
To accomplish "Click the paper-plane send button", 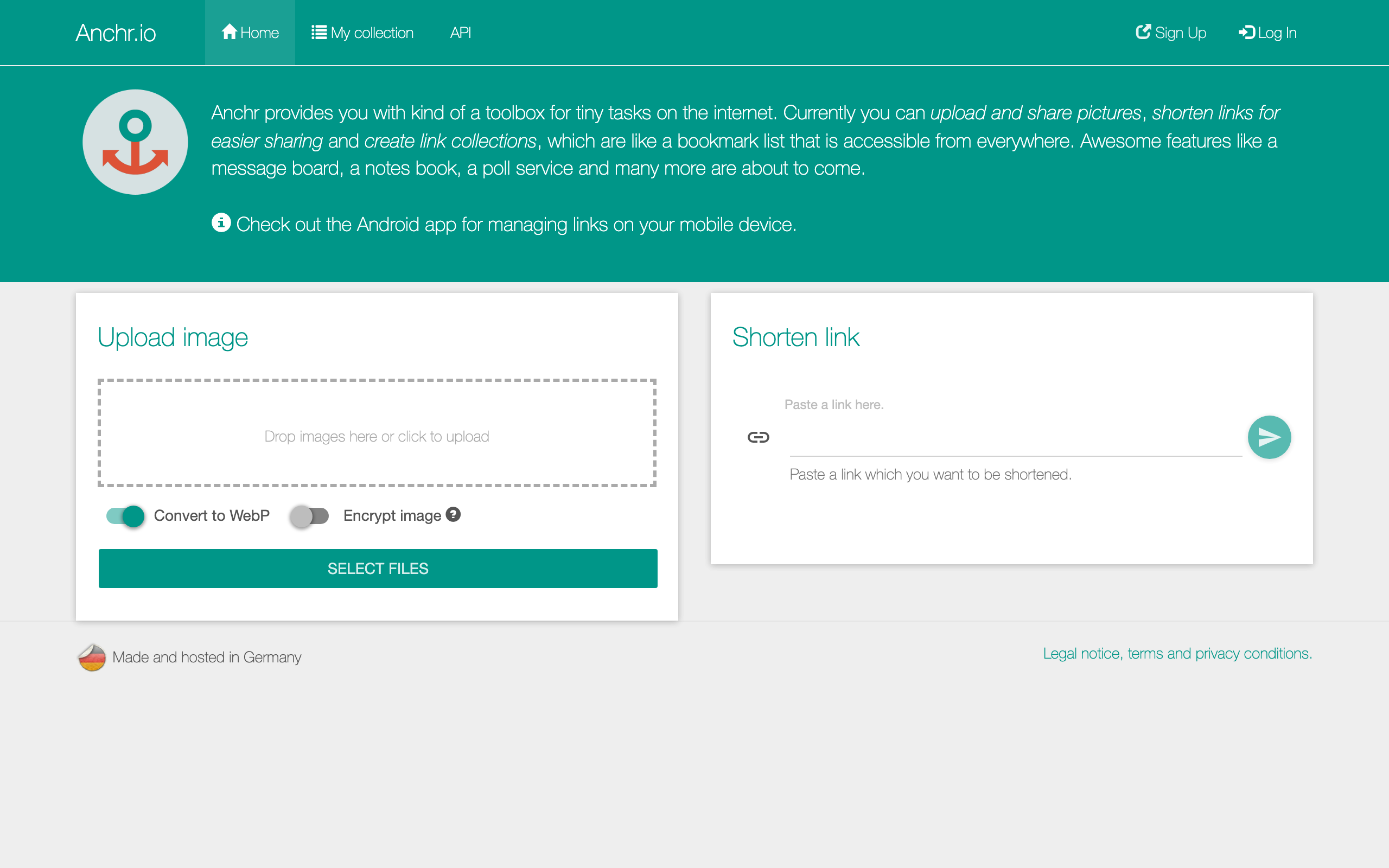I will pos(1269,437).
